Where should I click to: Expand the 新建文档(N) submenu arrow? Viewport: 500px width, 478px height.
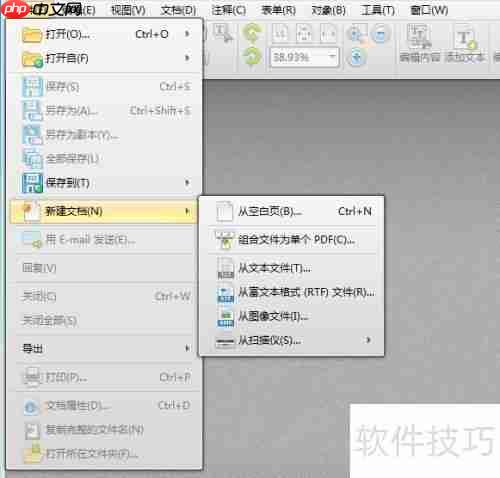[x=187, y=211]
